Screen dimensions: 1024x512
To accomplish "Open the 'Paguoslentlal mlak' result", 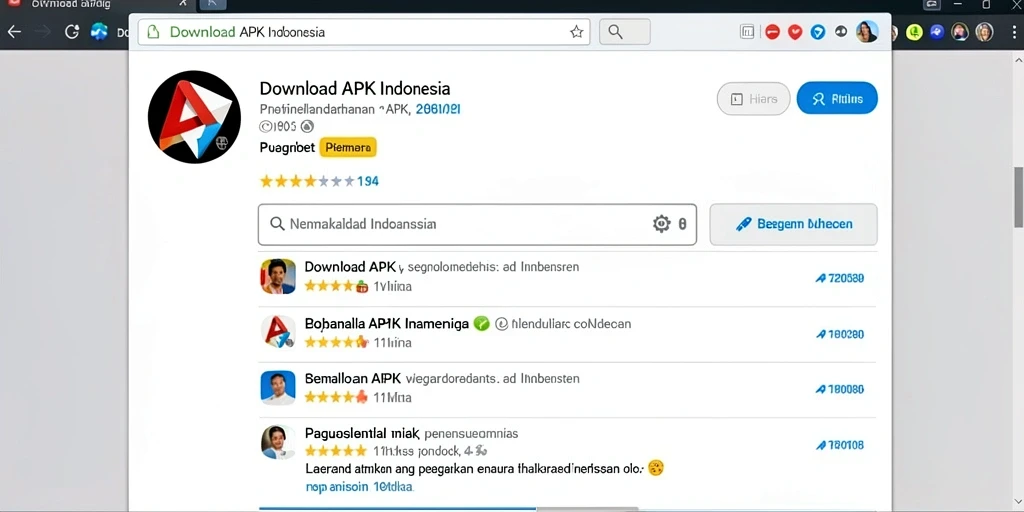I will pos(362,433).
